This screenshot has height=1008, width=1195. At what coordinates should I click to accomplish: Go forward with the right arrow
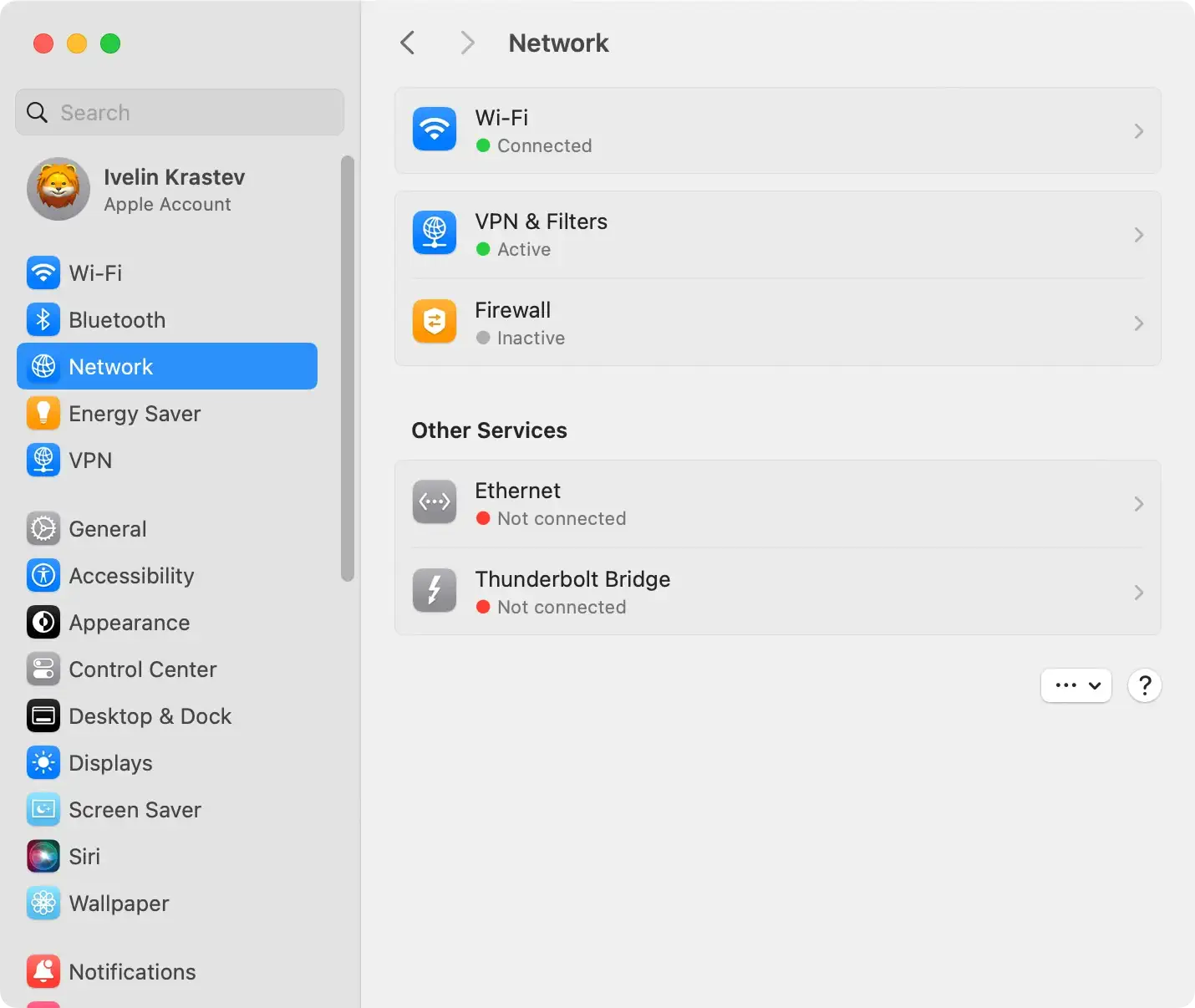[x=468, y=43]
